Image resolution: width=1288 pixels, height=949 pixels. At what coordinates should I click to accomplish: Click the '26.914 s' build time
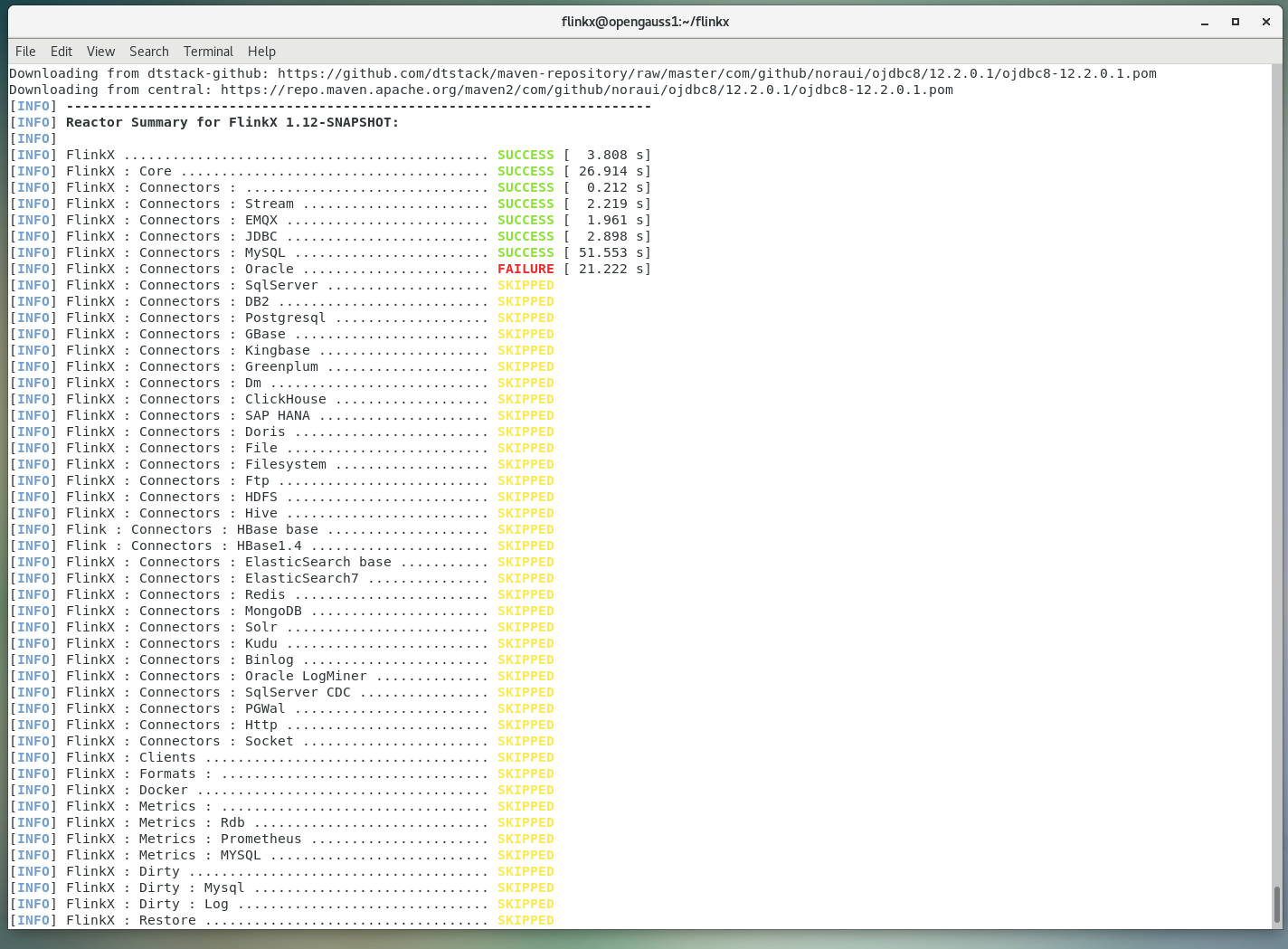(611, 171)
